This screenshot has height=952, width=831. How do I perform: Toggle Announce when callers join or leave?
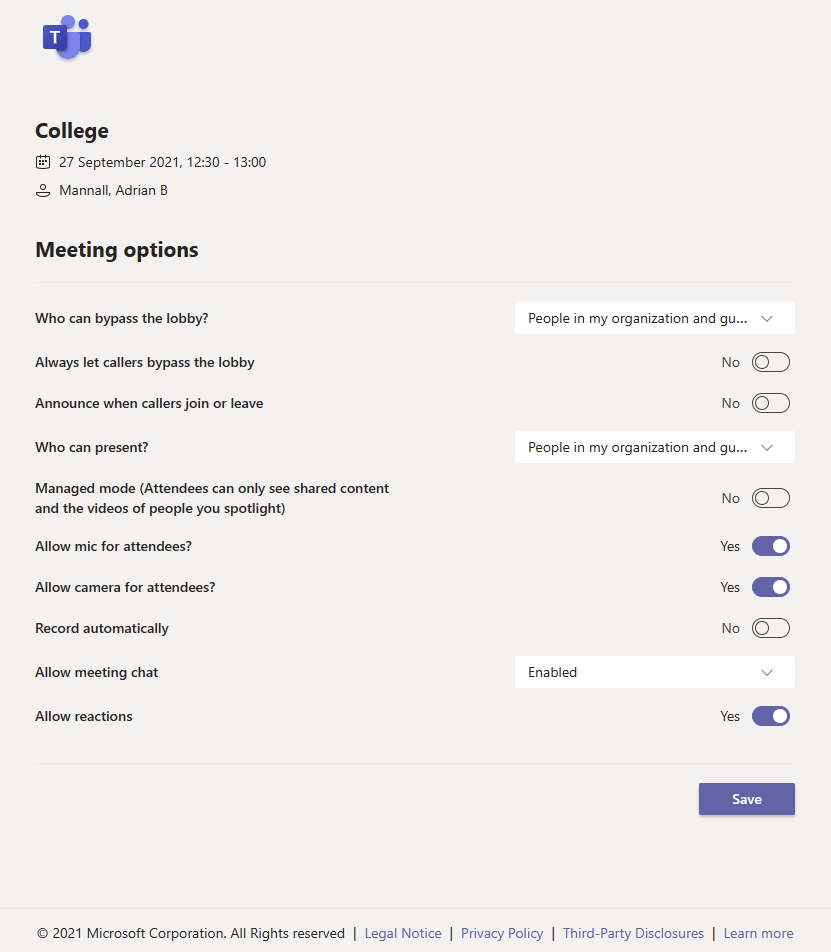coord(770,403)
